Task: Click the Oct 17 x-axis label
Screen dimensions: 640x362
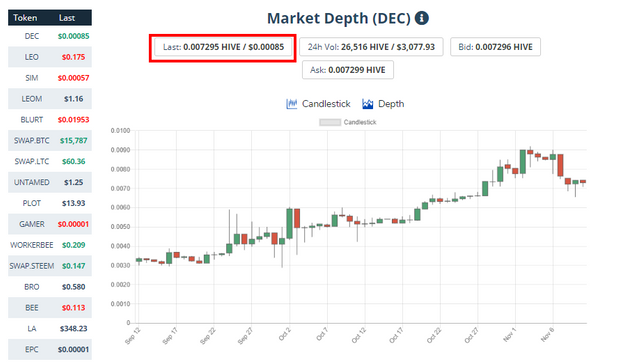Action: coord(396,335)
